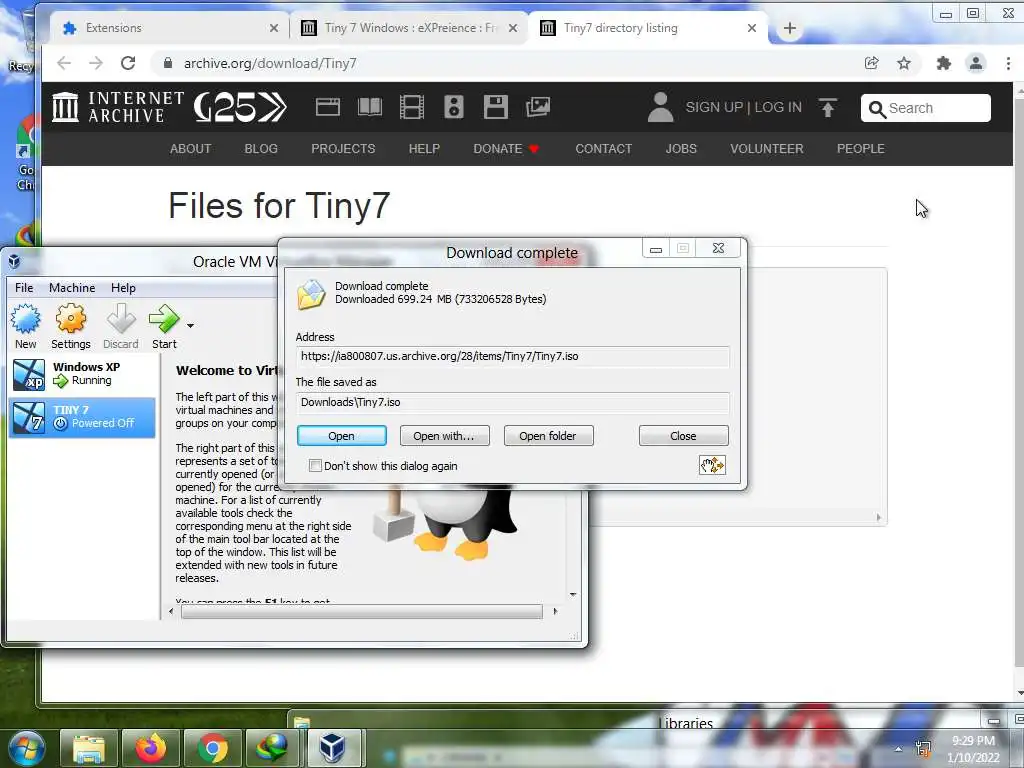Click the LOG IN link

(778, 107)
